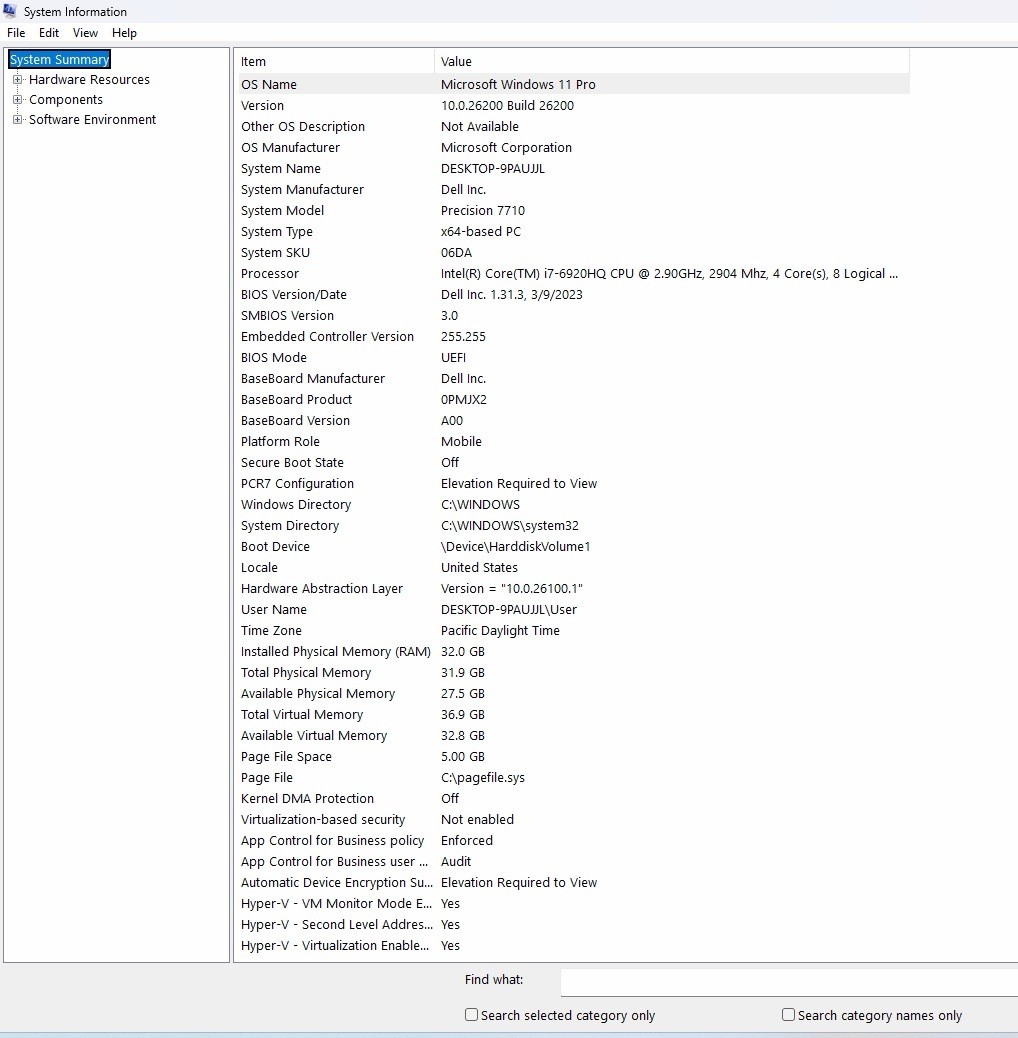Expand the Components node
This screenshot has width=1018, height=1038.
click(x=17, y=99)
